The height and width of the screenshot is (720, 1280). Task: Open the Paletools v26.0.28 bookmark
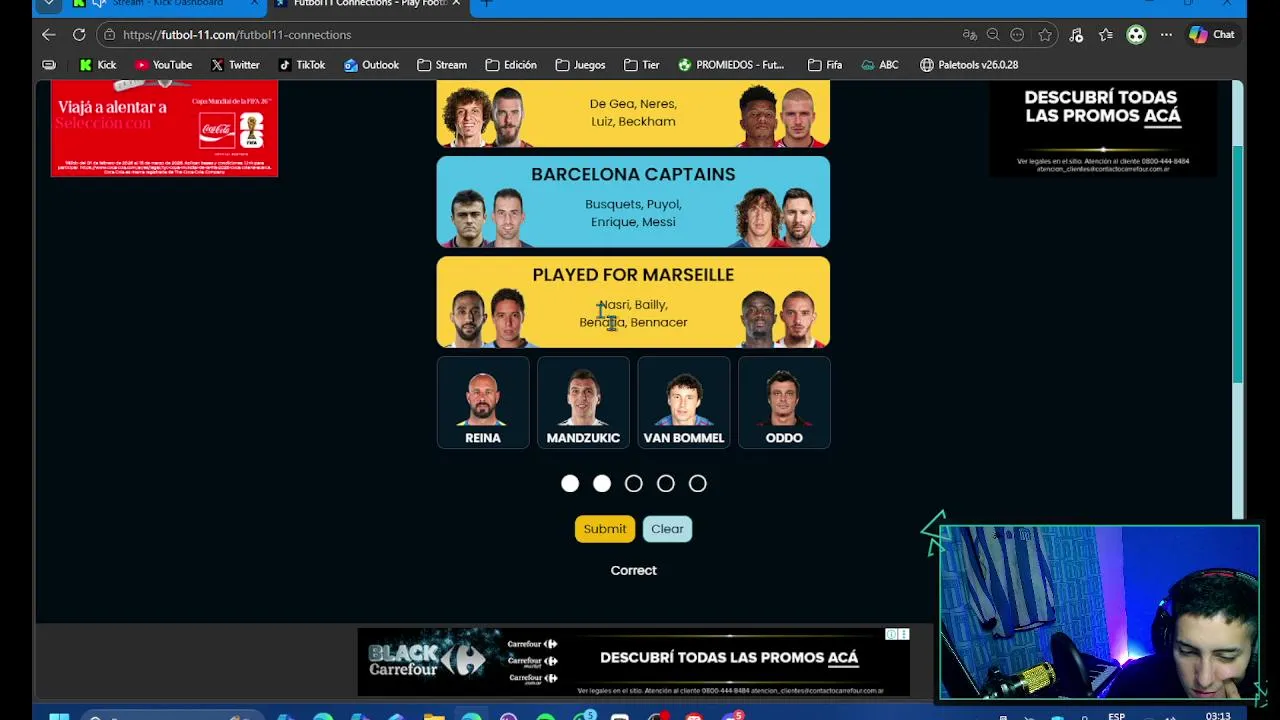968,65
